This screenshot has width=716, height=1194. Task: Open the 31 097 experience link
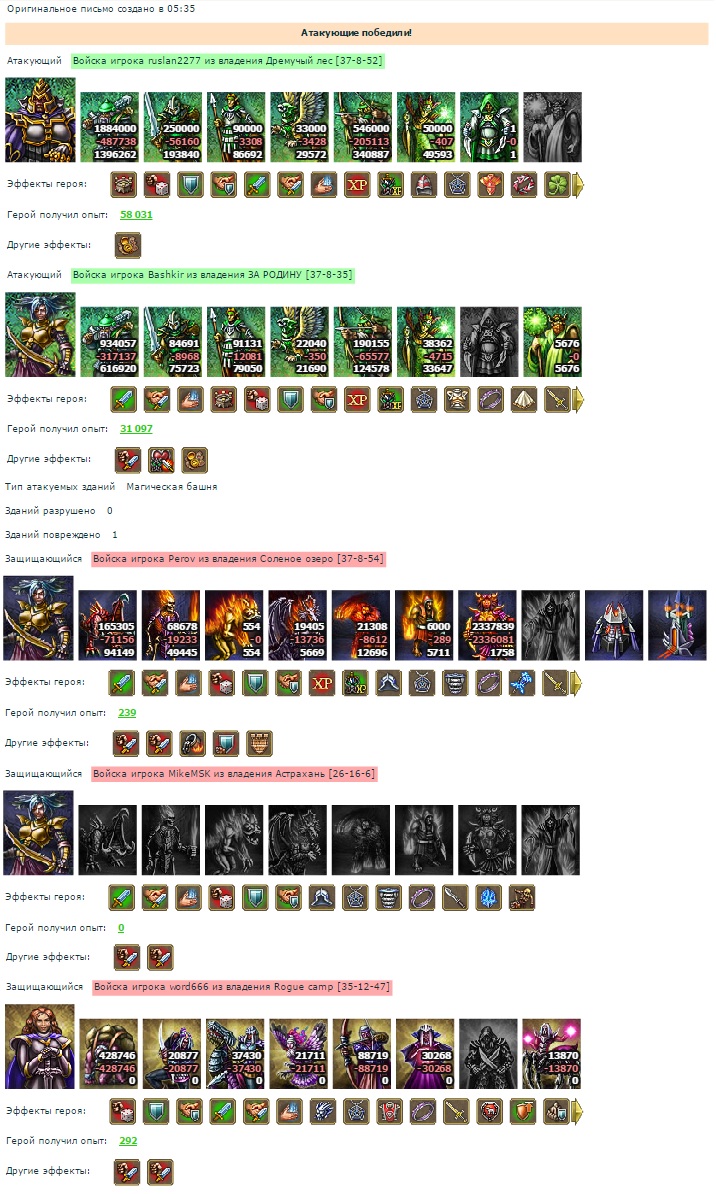coord(136,429)
